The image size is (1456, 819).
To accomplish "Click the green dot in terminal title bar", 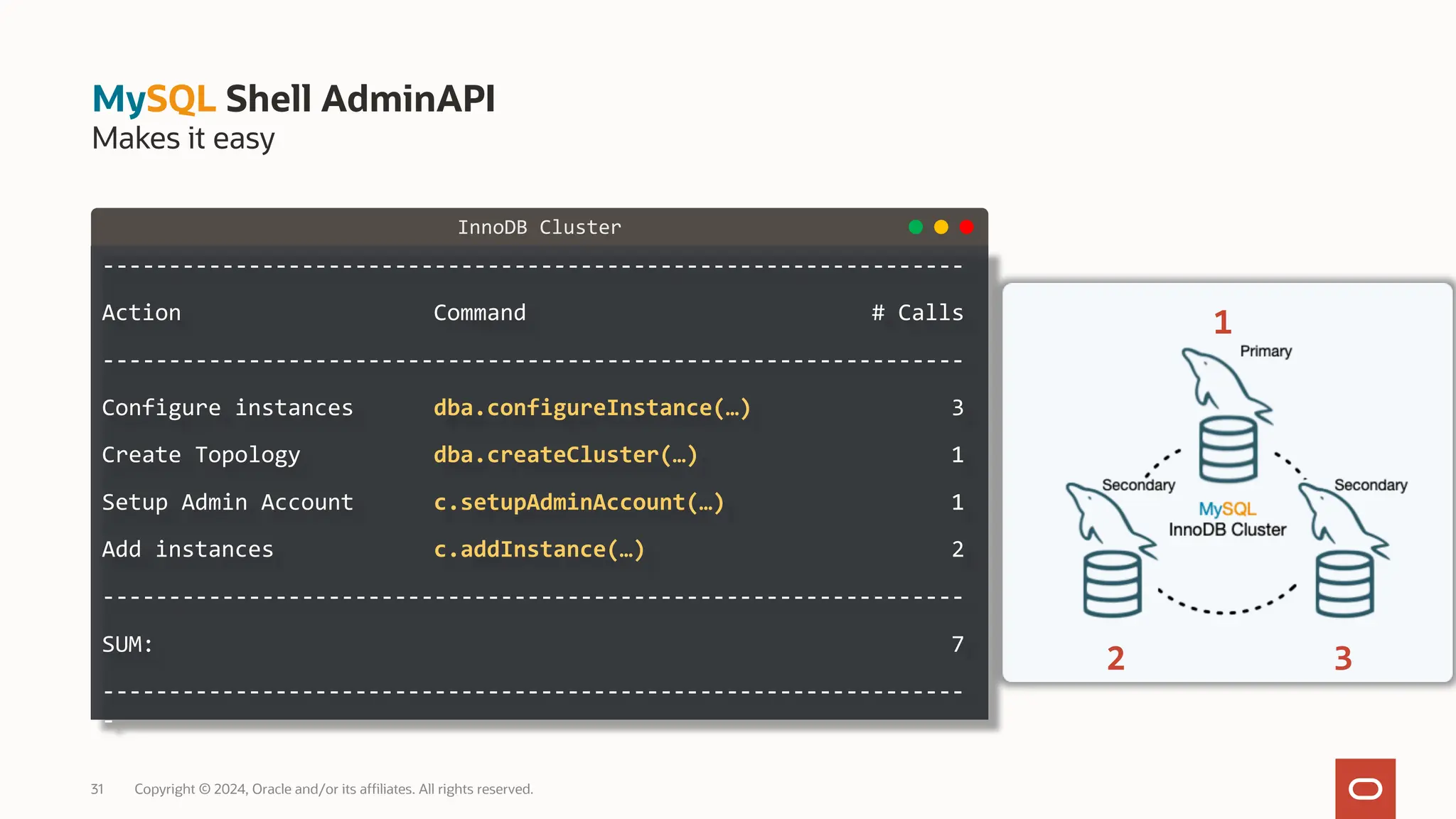I will pyautogui.click(x=916, y=227).
